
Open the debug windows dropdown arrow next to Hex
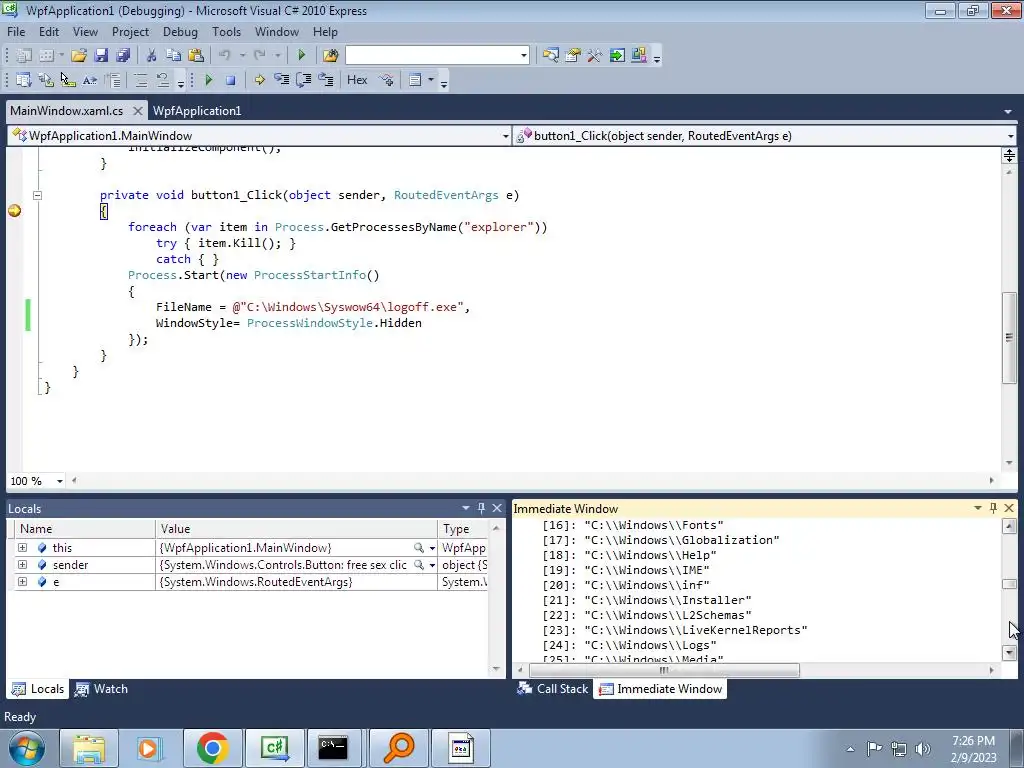click(430, 80)
